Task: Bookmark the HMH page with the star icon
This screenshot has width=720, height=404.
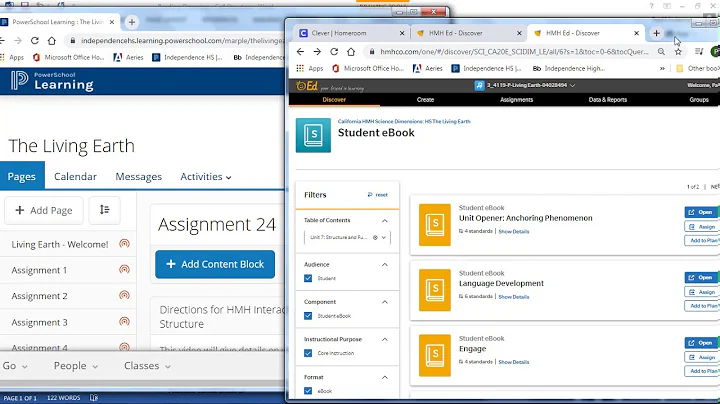Action: [678, 51]
